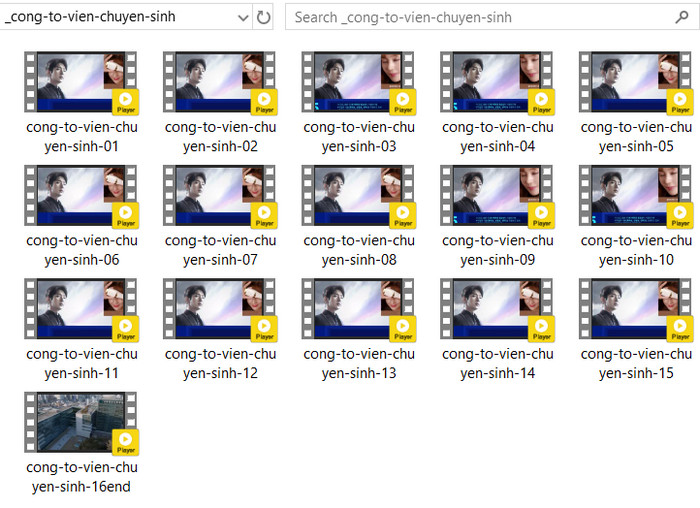The image size is (700, 508).
Task: Click file name label cong-to-vien-chuyen-sinh-07
Action: coord(221,250)
